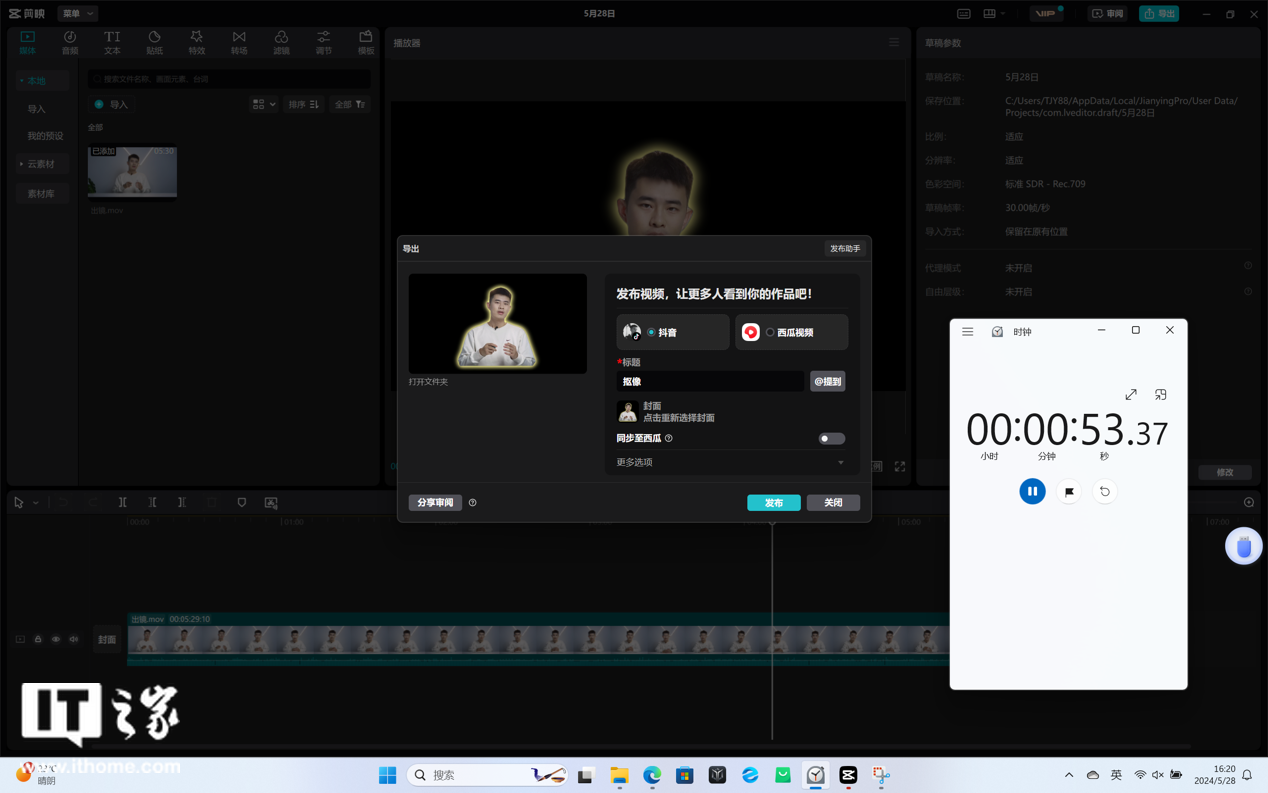
Task: Switch to the 转场 transitions tab
Action: click(x=239, y=42)
